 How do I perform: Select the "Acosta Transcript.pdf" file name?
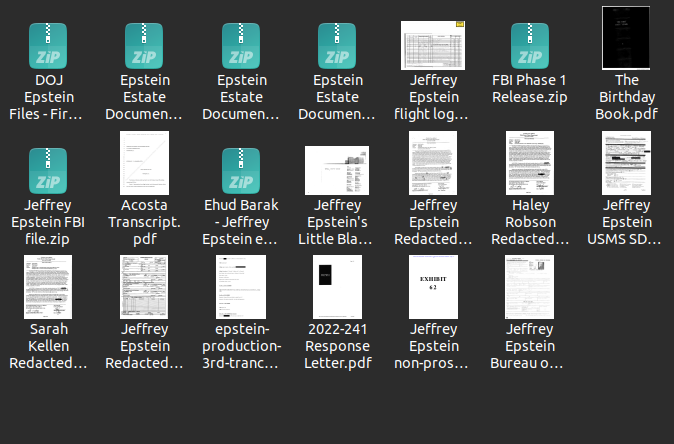144,222
